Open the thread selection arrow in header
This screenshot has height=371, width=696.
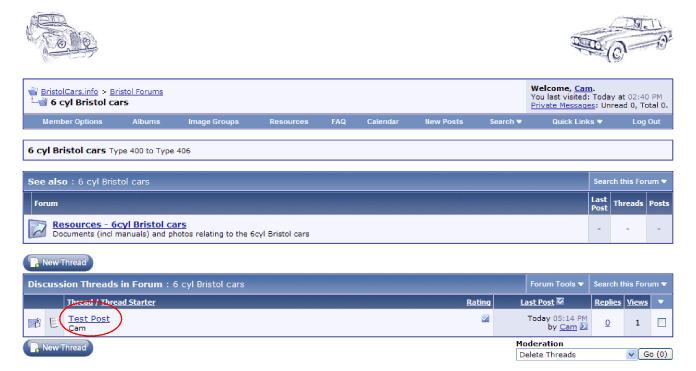tap(660, 302)
